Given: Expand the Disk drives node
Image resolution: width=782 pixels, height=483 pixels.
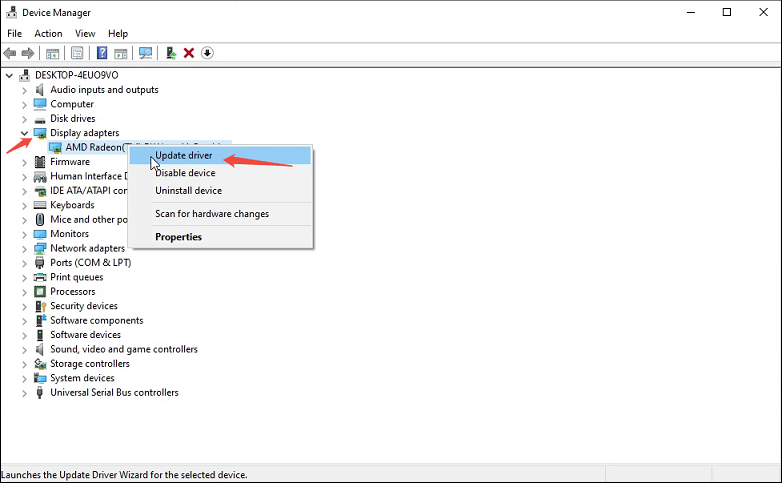Looking at the screenshot, I should 24,119.
